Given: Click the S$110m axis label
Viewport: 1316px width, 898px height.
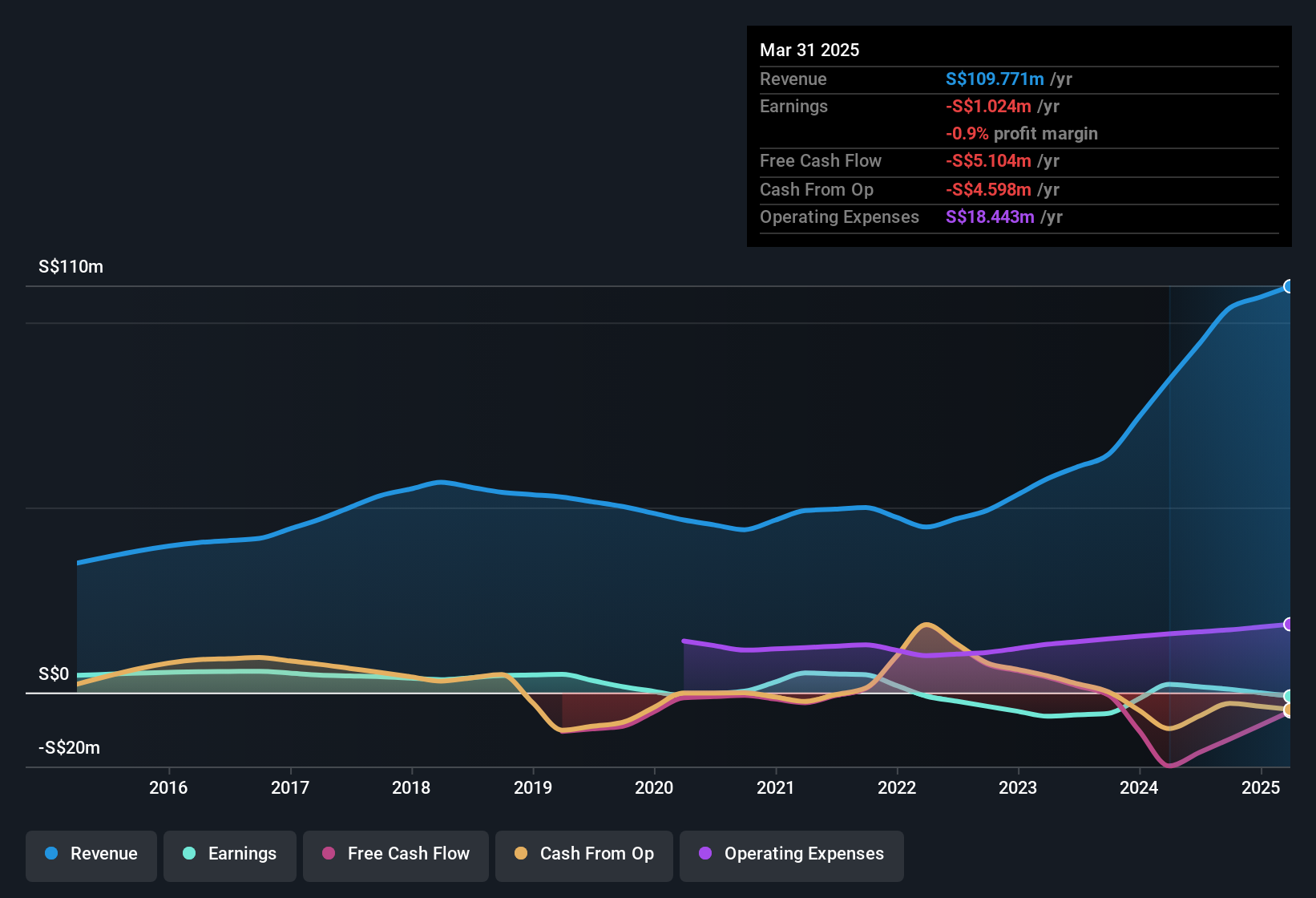Looking at the screenshot, I should tap(71, 266).
